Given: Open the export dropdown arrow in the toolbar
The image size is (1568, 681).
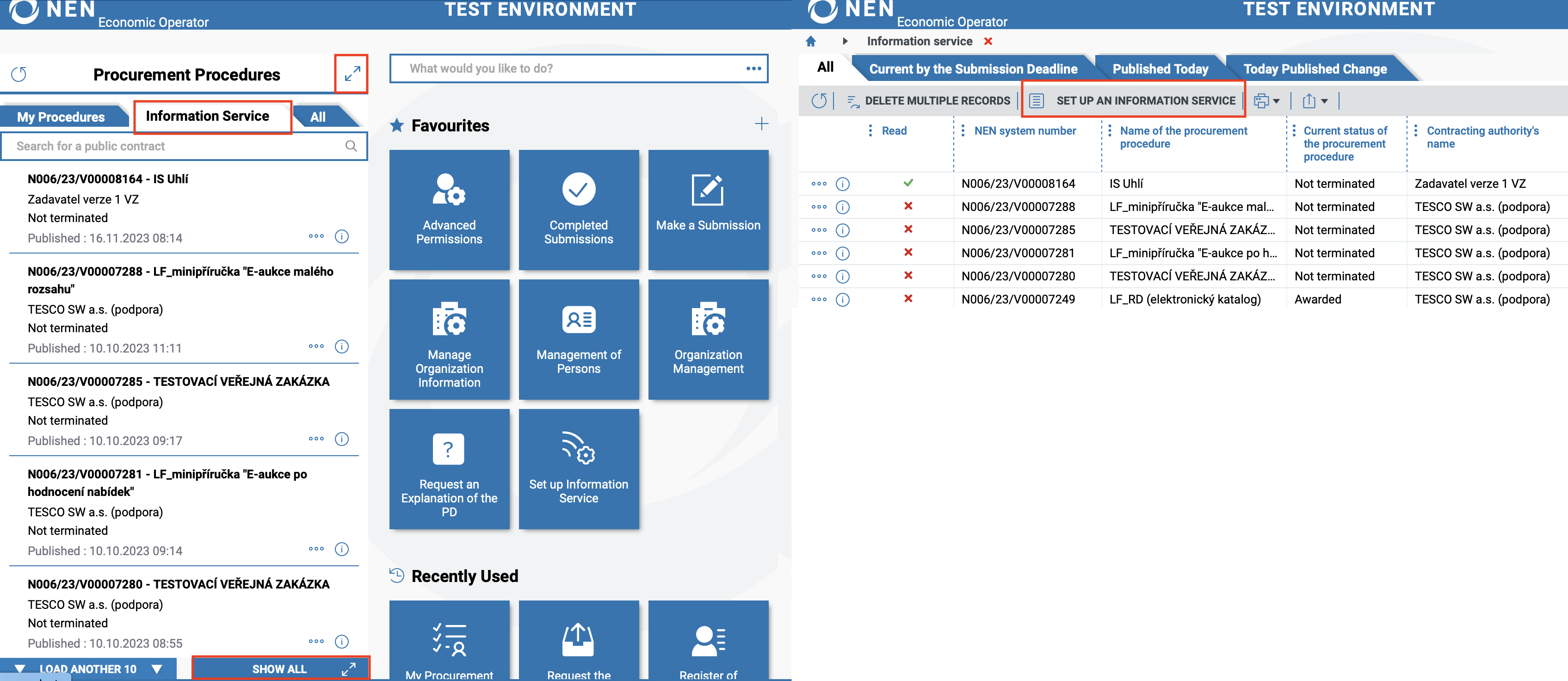Looking at the screenshot, I should click(x=1324, y=101).
